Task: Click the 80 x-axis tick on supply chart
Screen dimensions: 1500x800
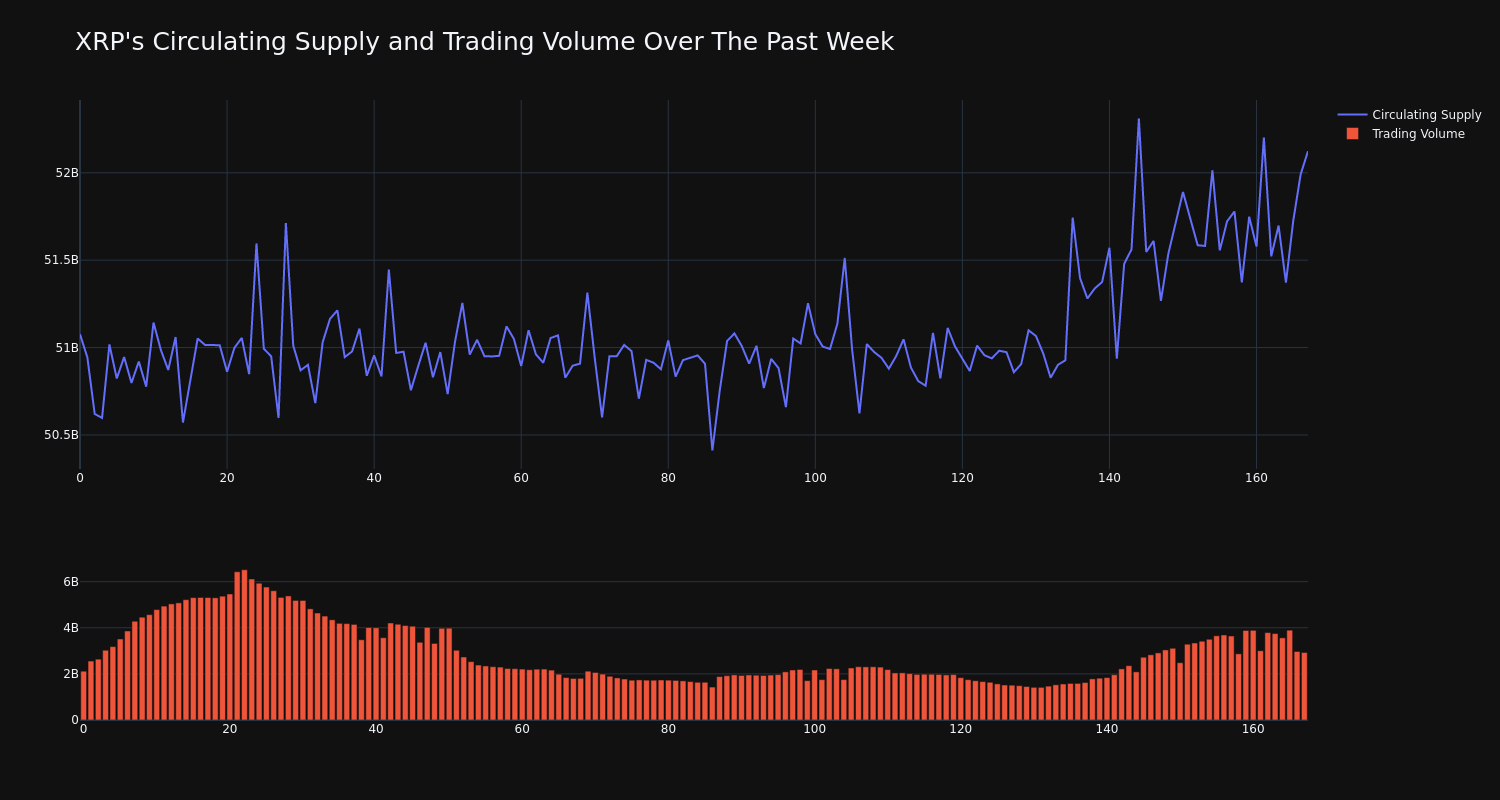Action: 668,478
